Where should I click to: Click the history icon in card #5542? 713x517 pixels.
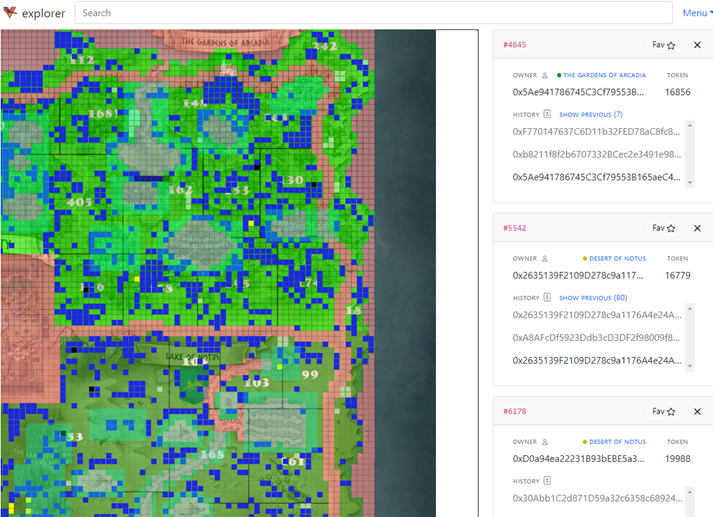click(547, 298)
